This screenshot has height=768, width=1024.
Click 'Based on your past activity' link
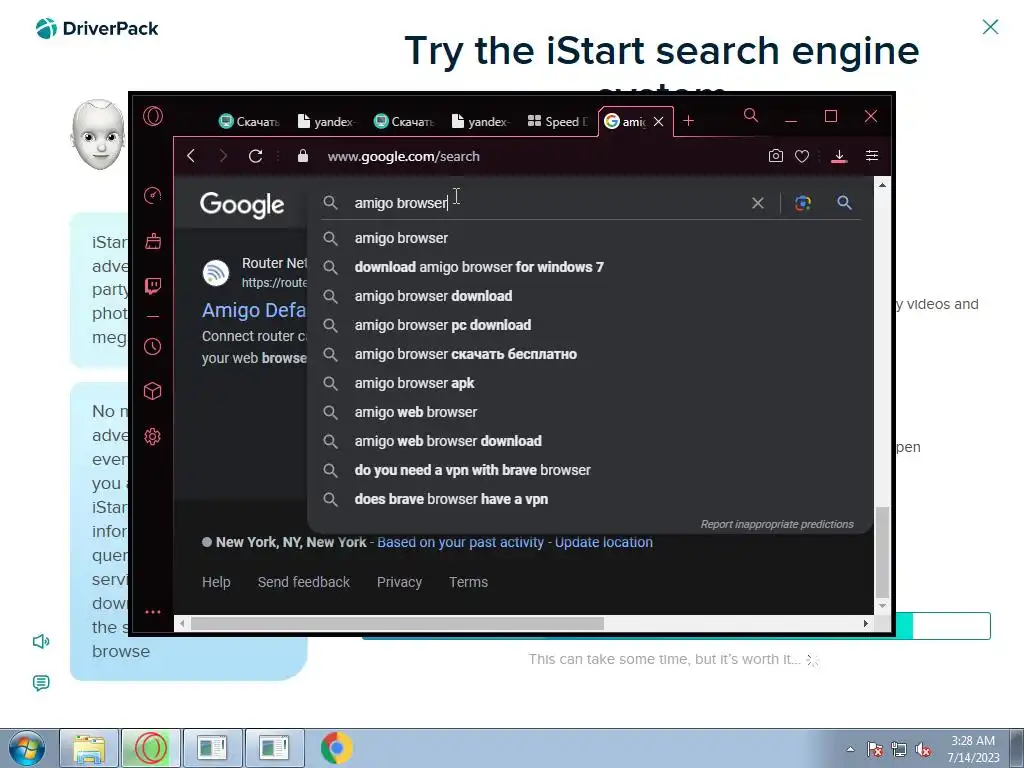[460, 542]
